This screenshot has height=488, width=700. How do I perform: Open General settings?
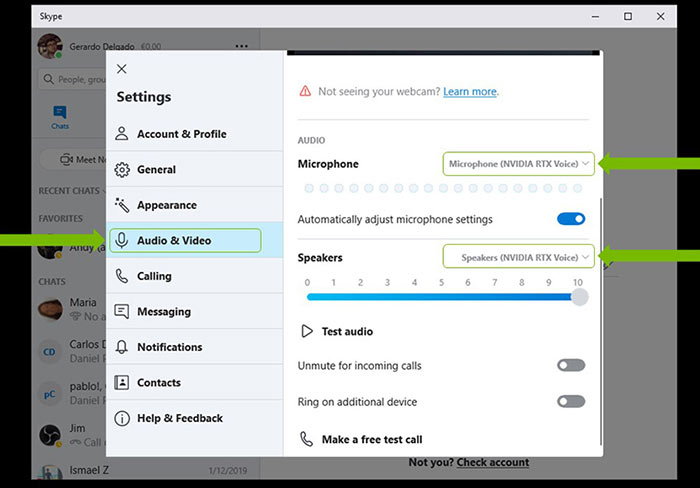pos(195,169)
